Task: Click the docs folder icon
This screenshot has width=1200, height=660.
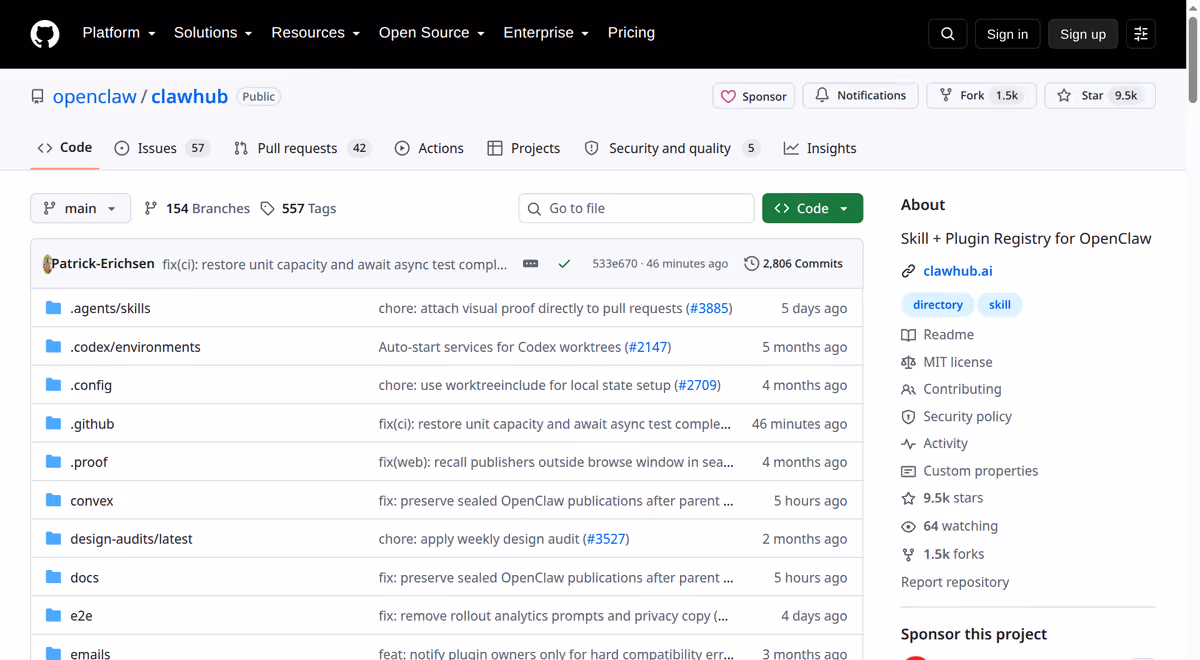Action: point(54,577)
